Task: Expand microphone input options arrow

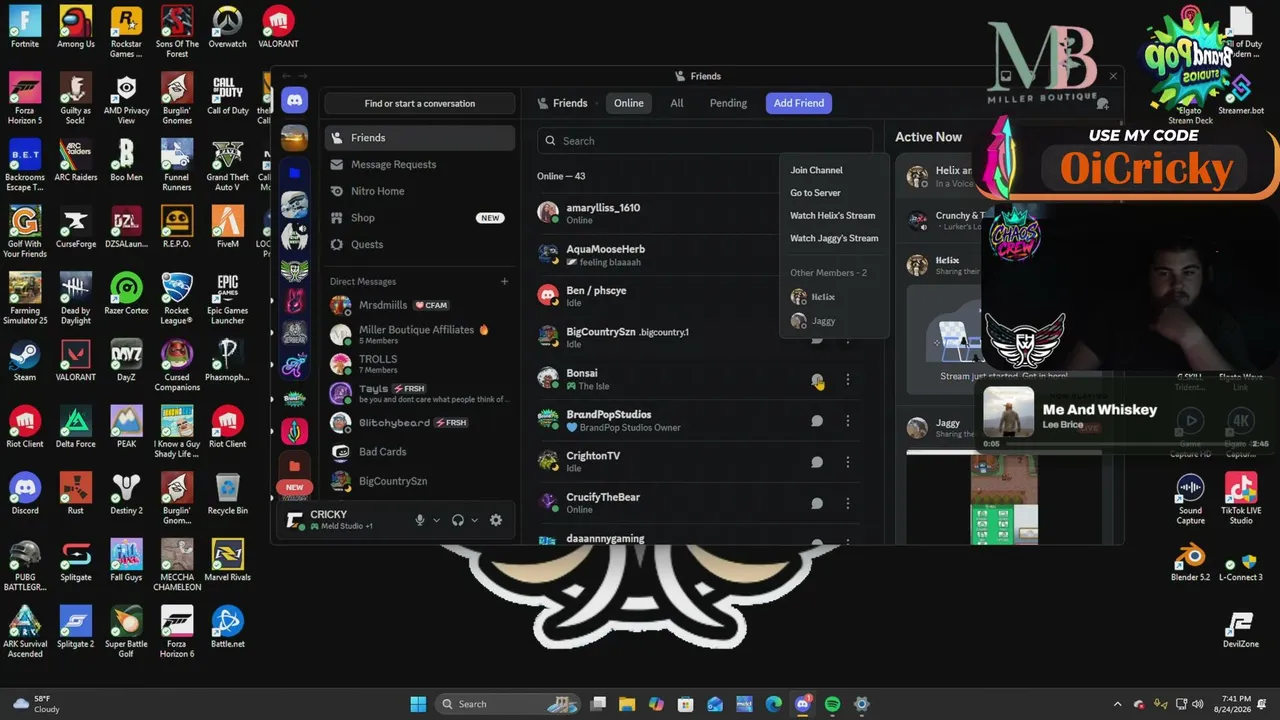Action: click(x=436, y=520)
